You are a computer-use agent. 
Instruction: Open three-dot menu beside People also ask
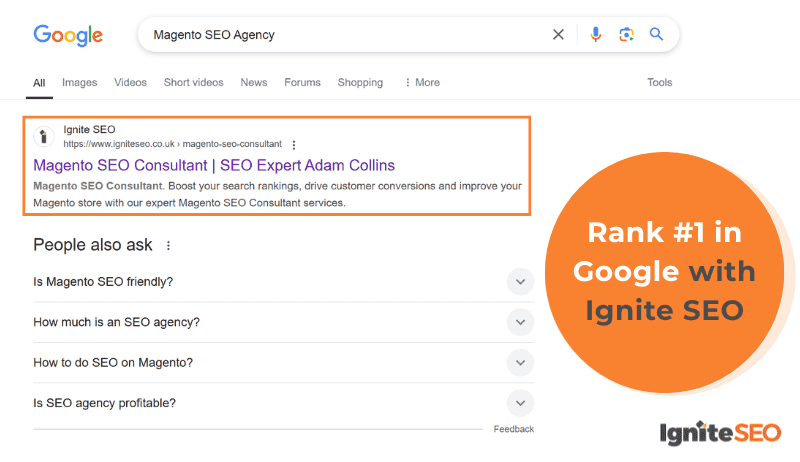[x=168, y=246]
